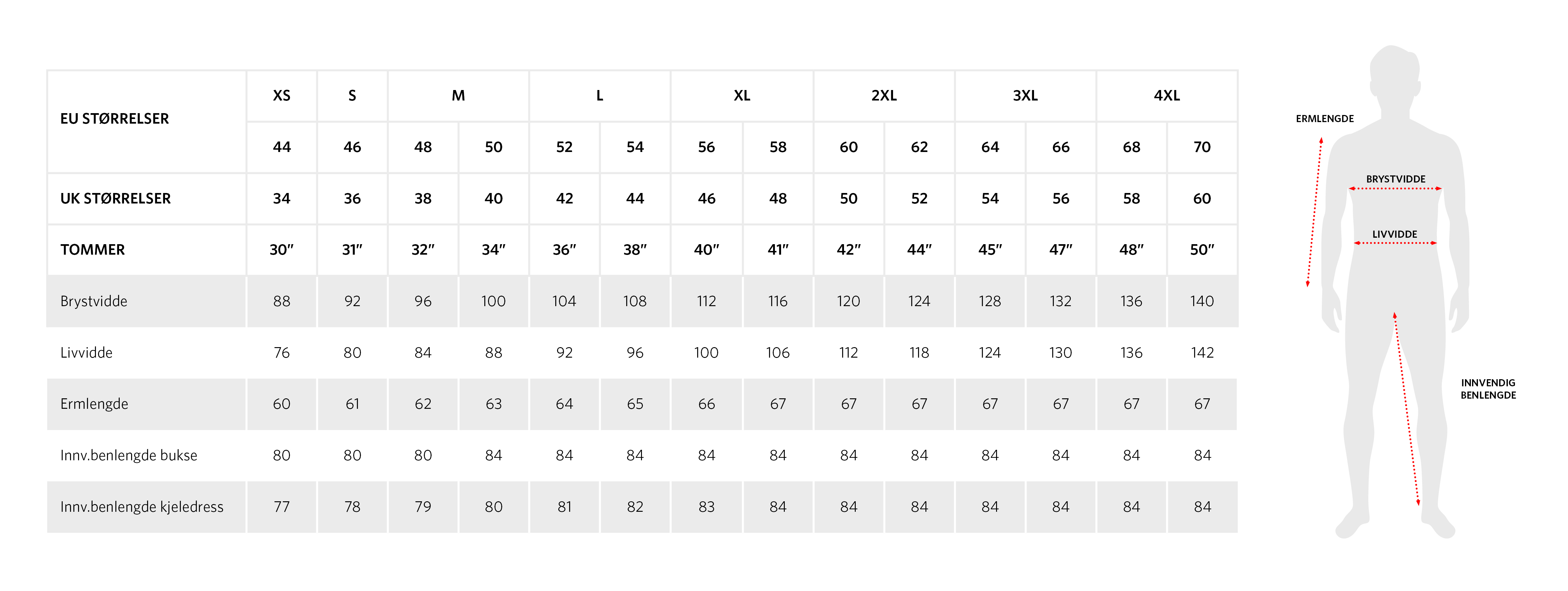Click the XS size column header
The width and height of the screenshot is (1568, 591).
pyautogui.click(x=281, y=96)
